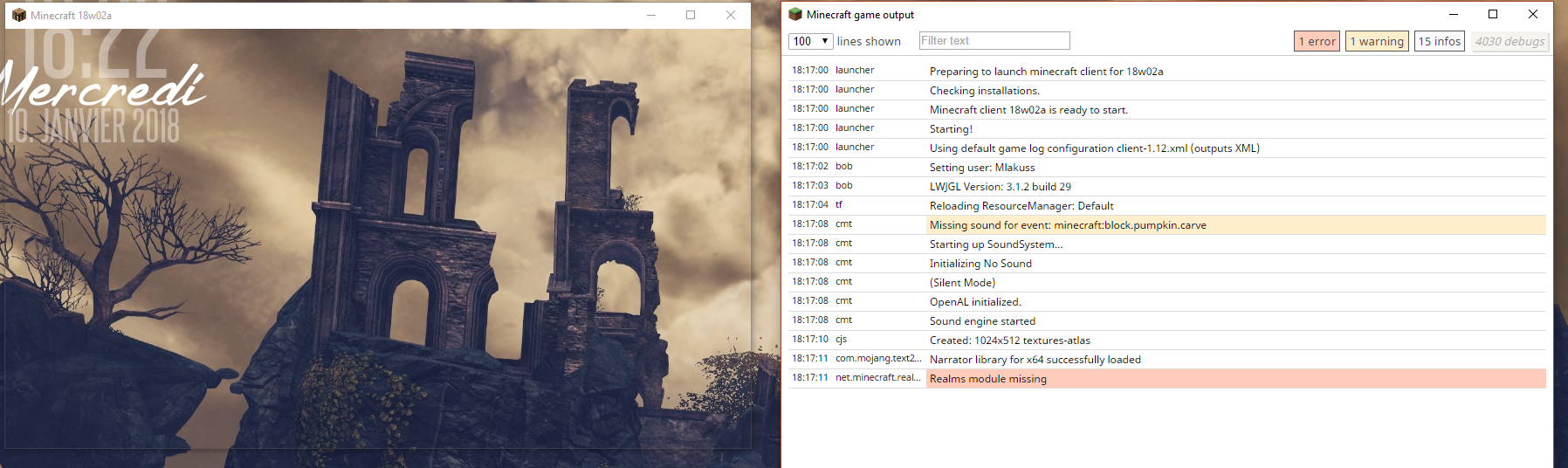Click the 'tf' source cell
The height and width of the screenshot is (468, 1568).
(839, 204)
